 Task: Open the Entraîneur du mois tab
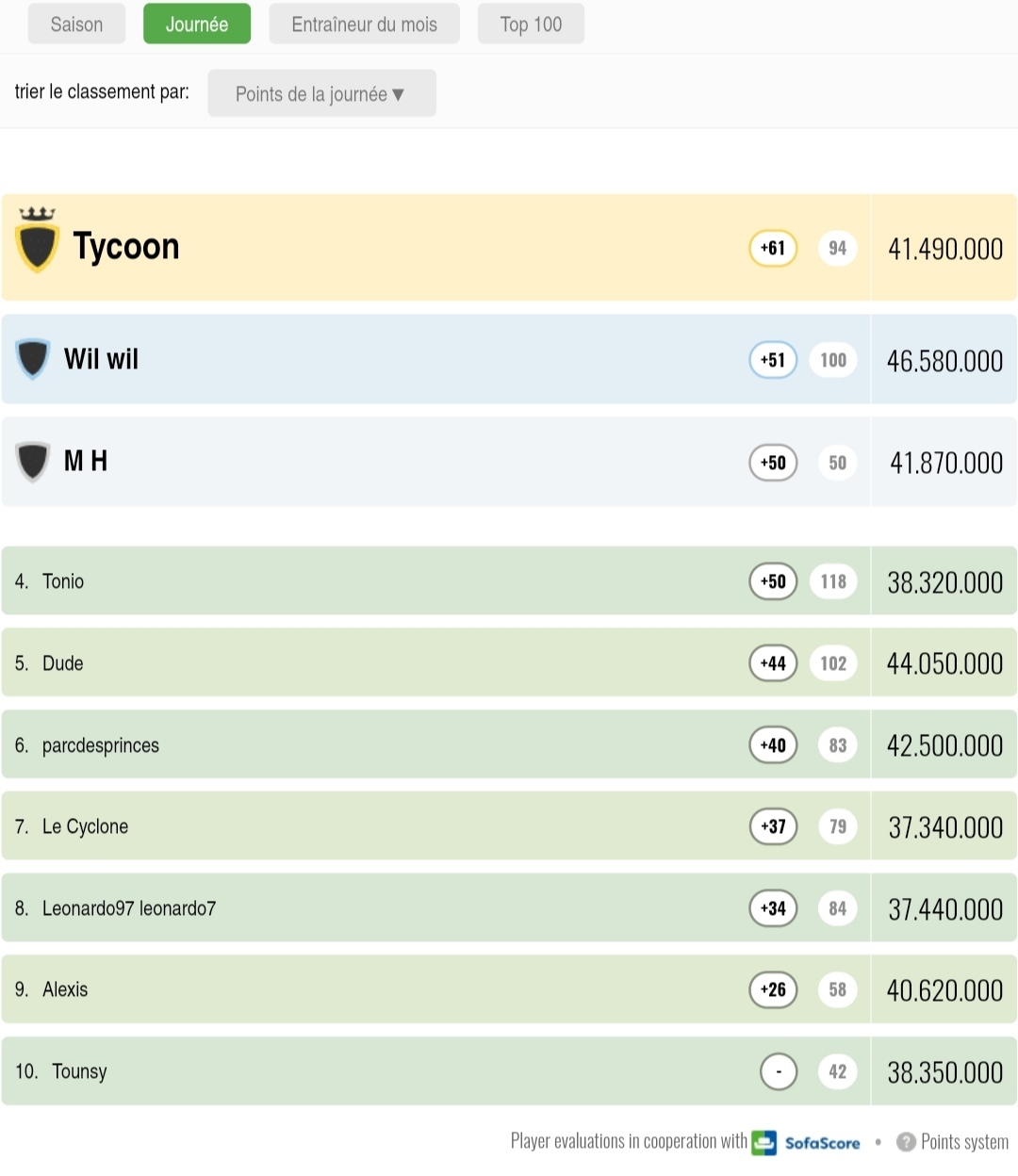[364, 24]
